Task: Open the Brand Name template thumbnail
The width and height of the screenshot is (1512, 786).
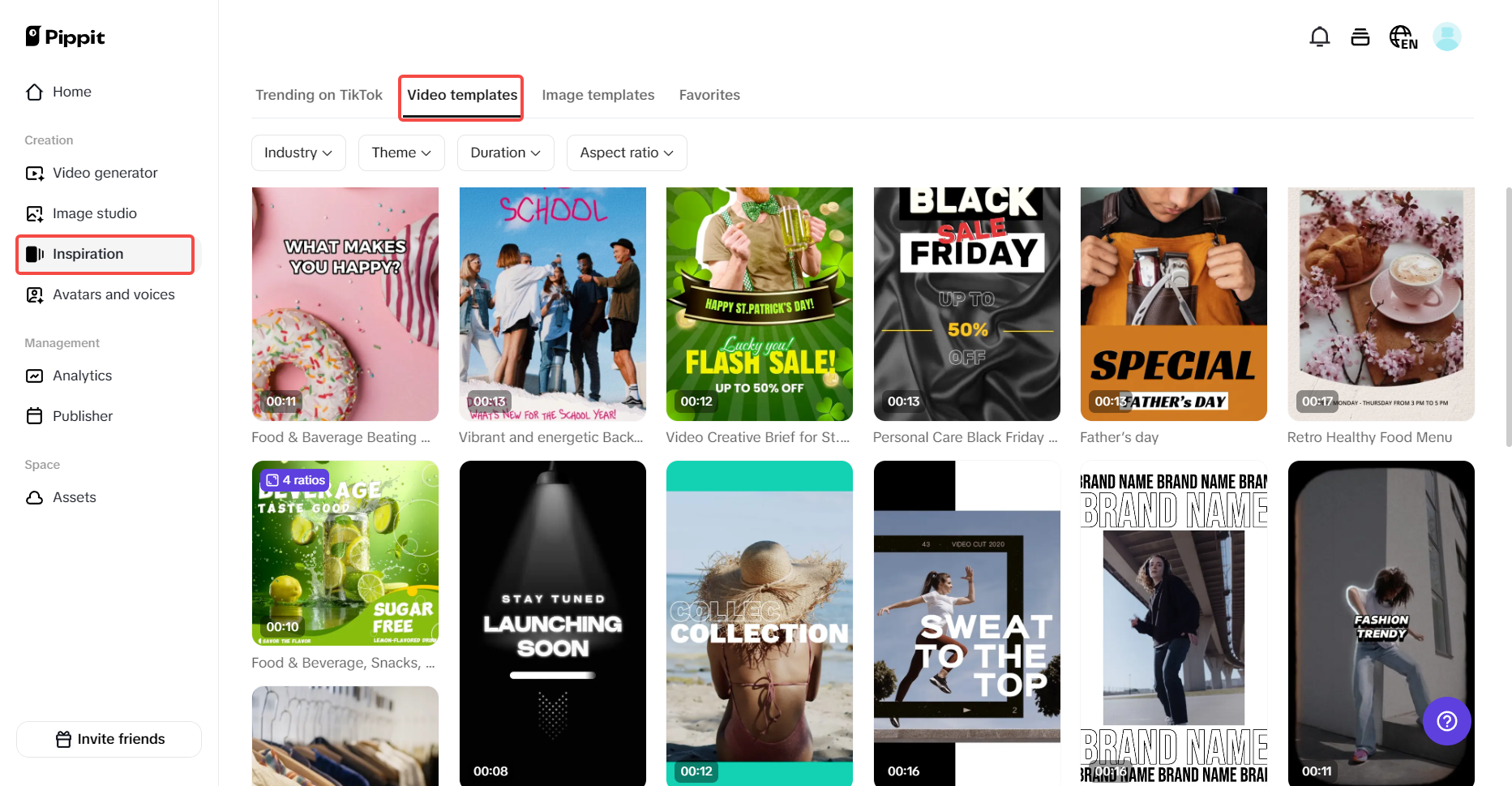Action: (x=1174, y=623)
